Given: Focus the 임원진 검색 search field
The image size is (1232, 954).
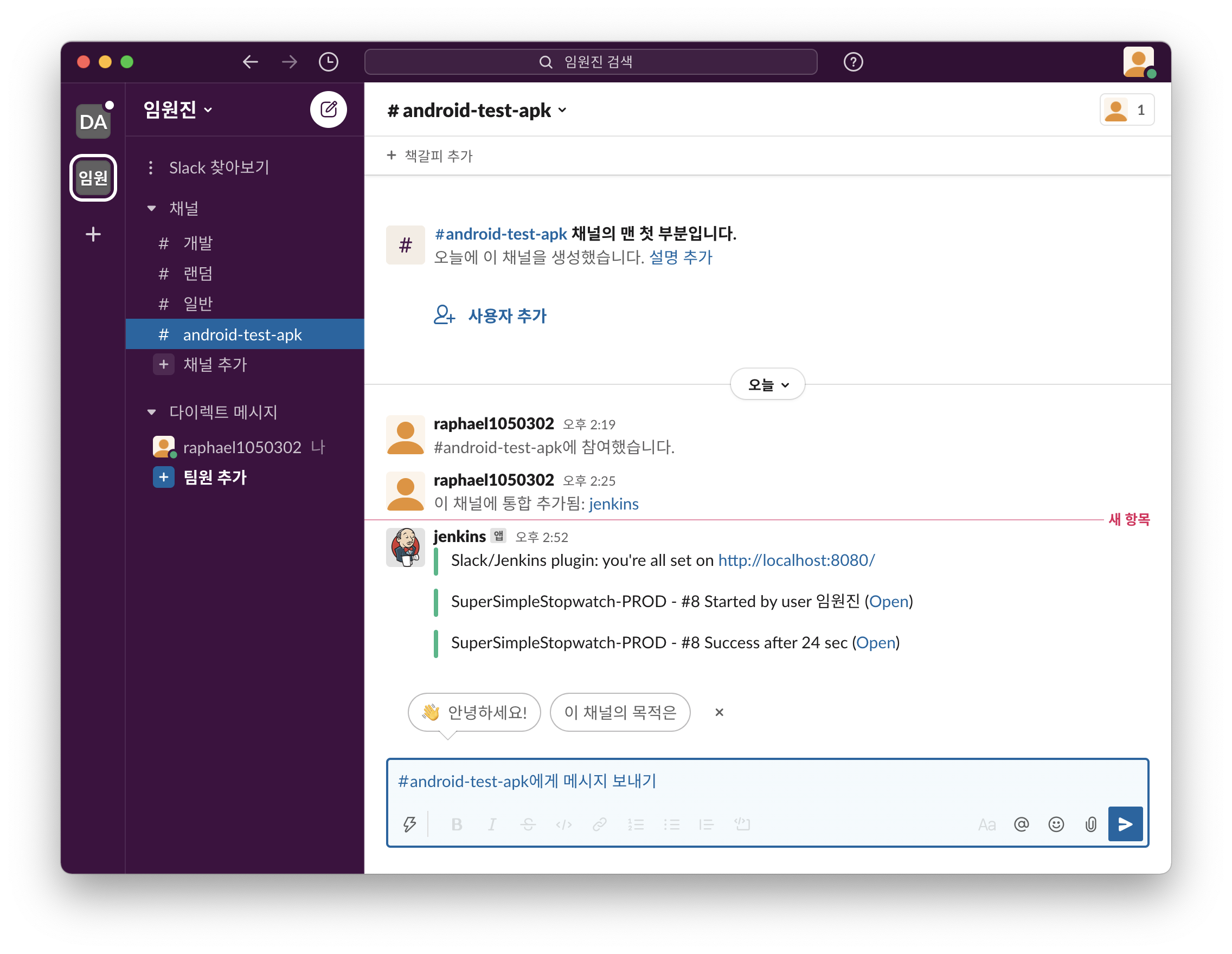Looking at the screenshot, I should pyautogui.click(x=590, y=61).
